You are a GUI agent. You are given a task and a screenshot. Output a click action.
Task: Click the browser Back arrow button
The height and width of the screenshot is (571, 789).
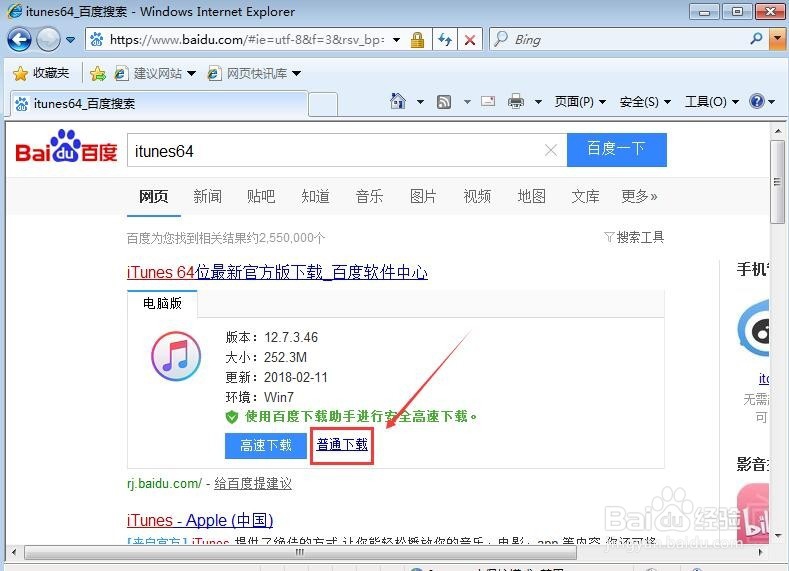click(20, 39)
